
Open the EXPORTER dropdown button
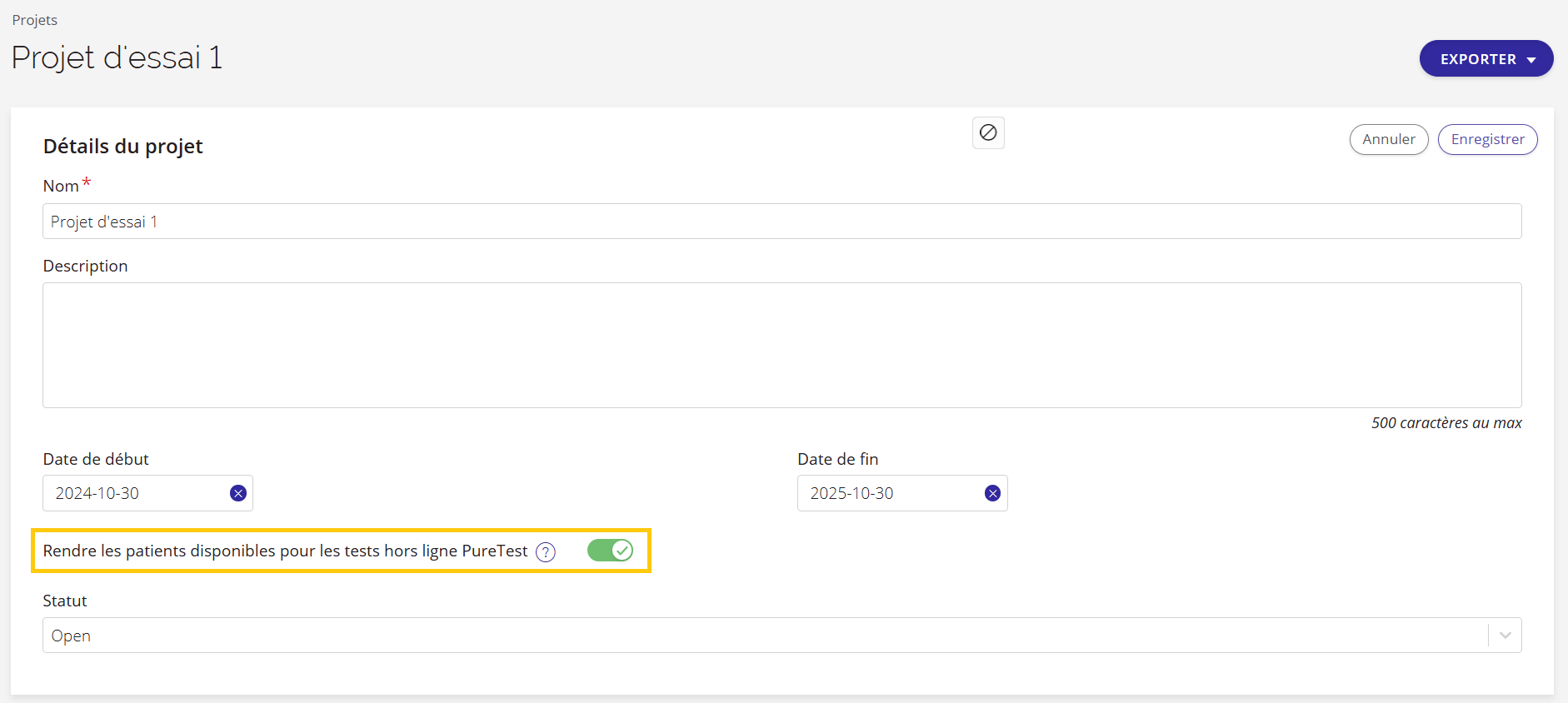(x=1486, y=58)
